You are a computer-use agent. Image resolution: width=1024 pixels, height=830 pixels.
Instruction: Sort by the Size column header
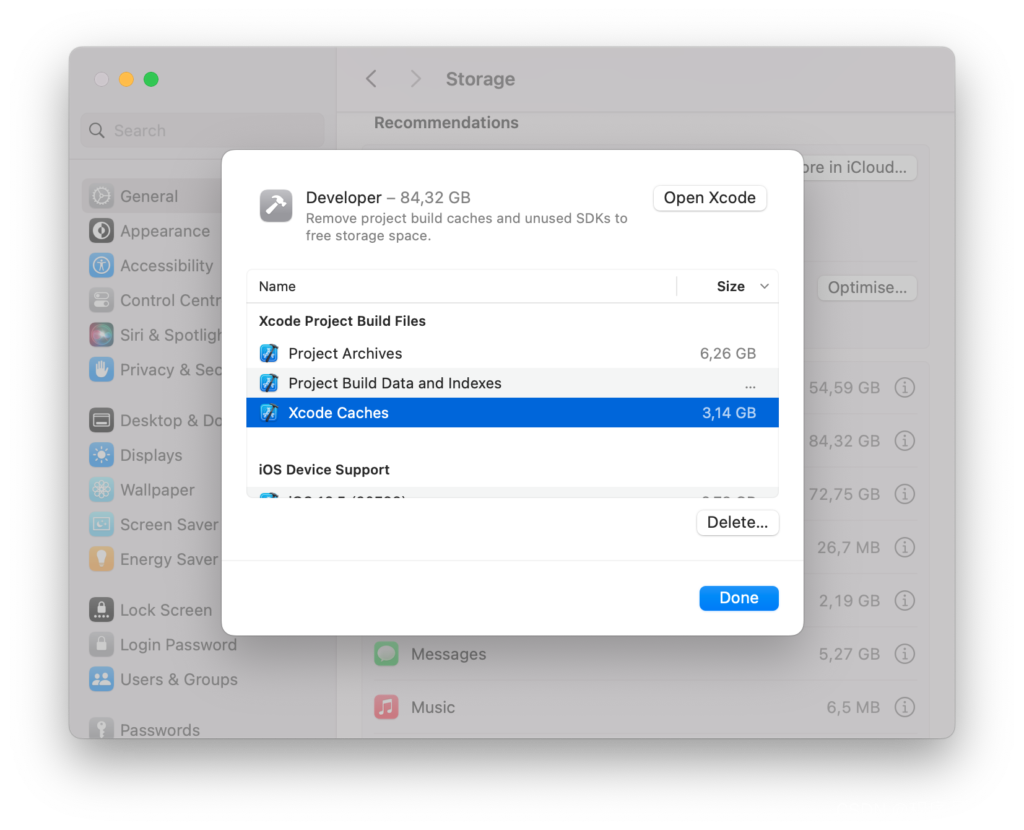[730, 287]
